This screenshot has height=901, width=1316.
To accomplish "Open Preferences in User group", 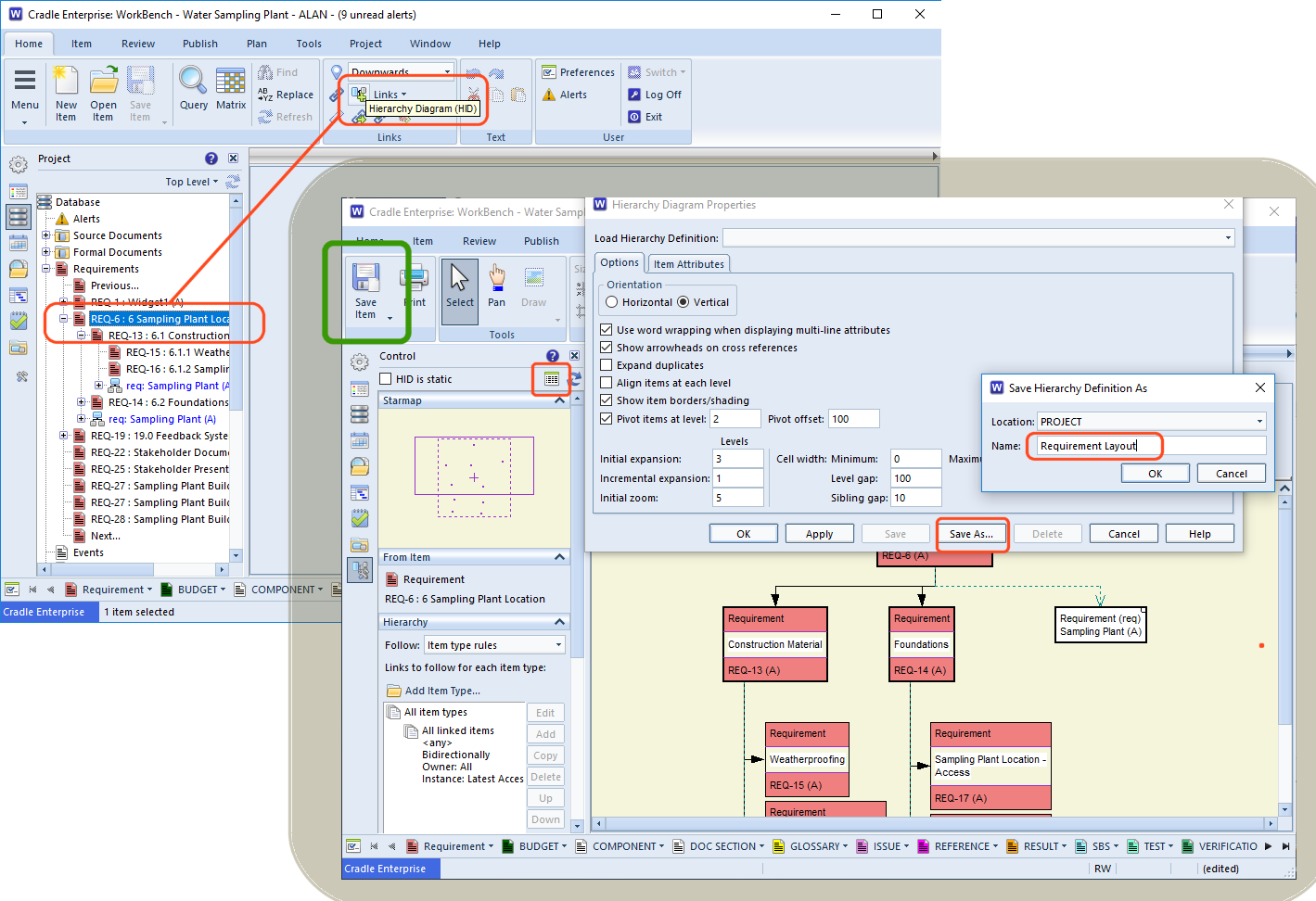I will point(579,72).
